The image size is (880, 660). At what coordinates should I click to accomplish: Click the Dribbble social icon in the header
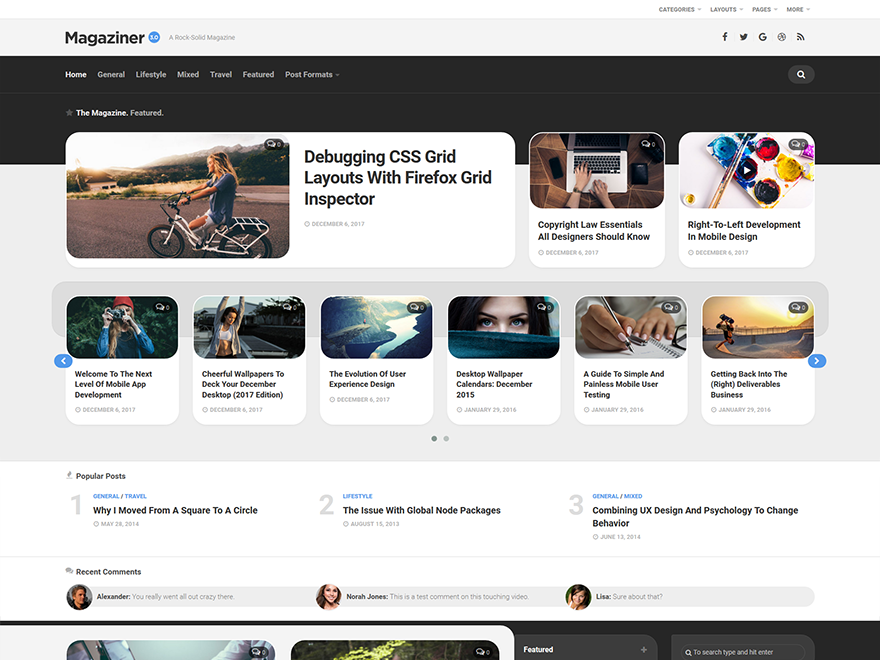point(781,36)
